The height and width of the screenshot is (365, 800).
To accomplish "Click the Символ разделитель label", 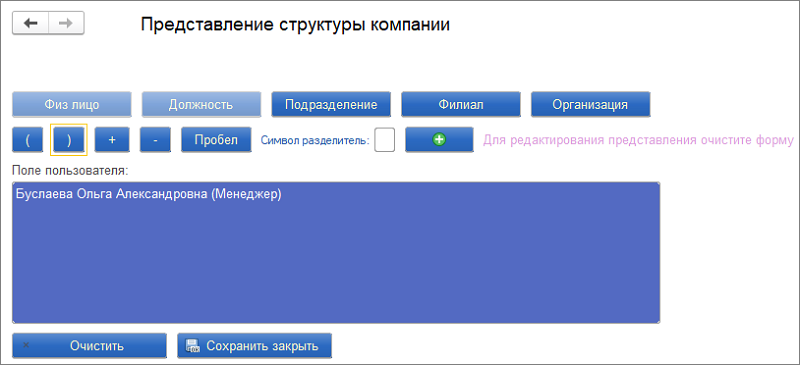I will tap(315, 140).
